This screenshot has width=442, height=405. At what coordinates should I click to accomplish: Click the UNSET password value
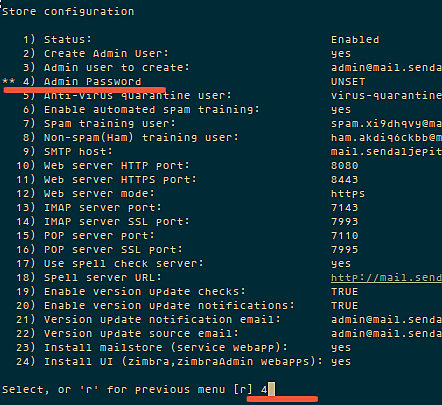(348, 82)
